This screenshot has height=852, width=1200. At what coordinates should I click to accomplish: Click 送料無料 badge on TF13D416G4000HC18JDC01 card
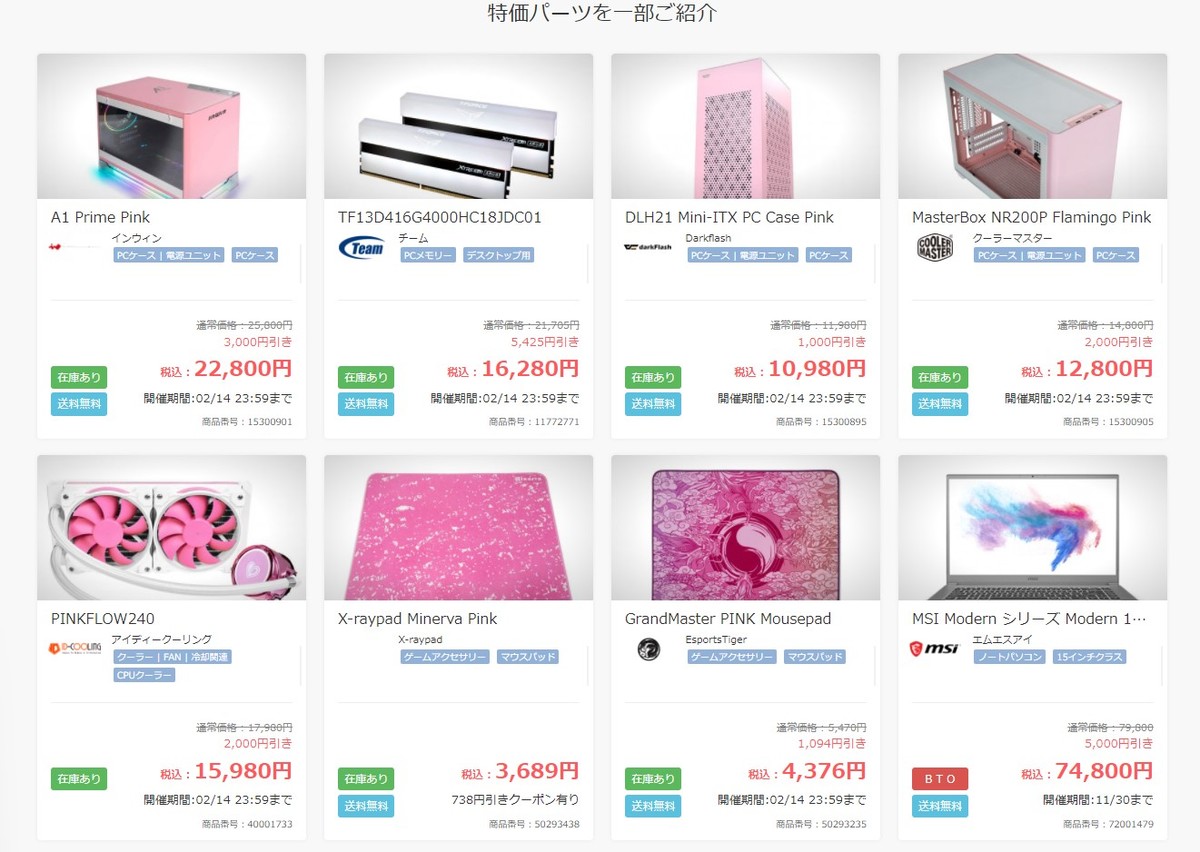coord(366,404)
